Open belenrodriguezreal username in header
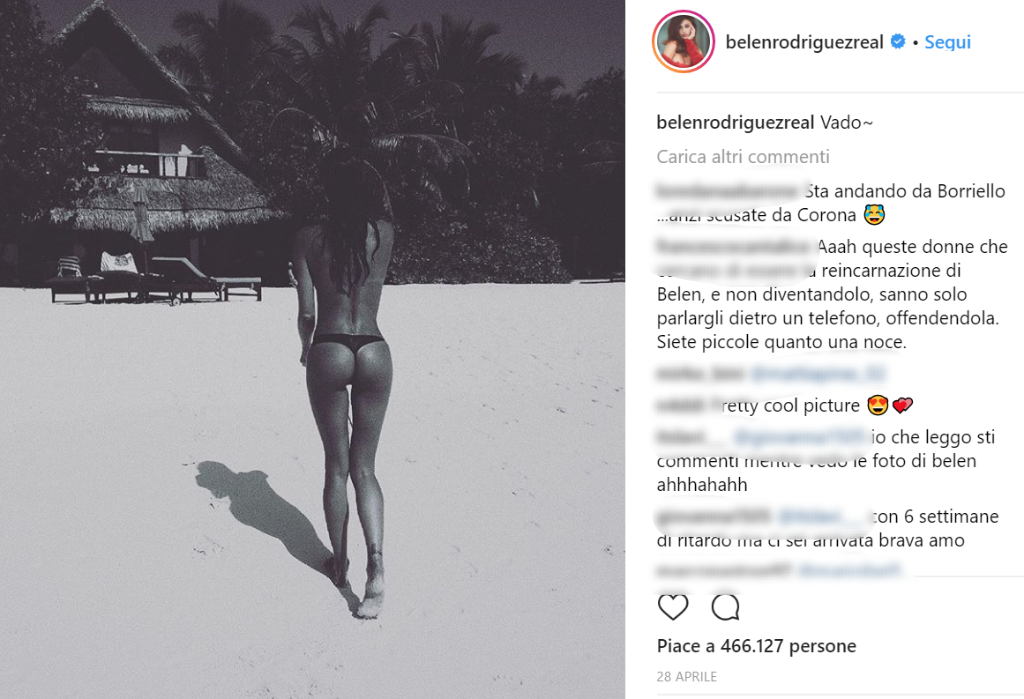The height and width of the screenshot is (699, 1024). point(804,42)
